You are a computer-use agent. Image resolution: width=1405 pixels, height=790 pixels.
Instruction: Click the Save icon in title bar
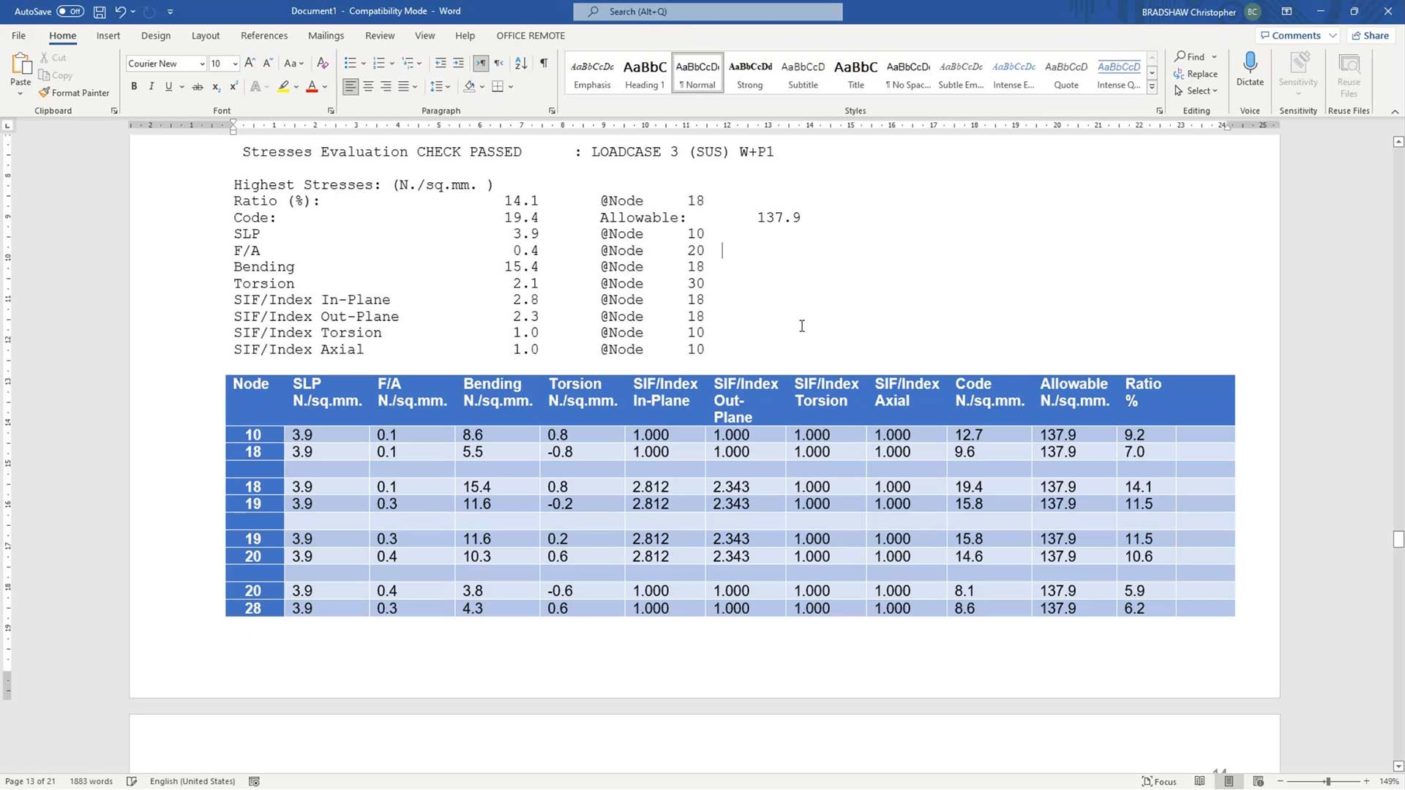99,11
